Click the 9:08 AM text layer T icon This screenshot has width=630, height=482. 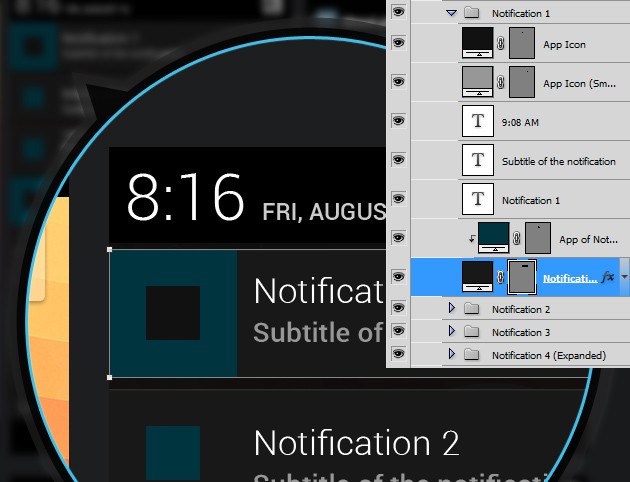tap(478, 121)
